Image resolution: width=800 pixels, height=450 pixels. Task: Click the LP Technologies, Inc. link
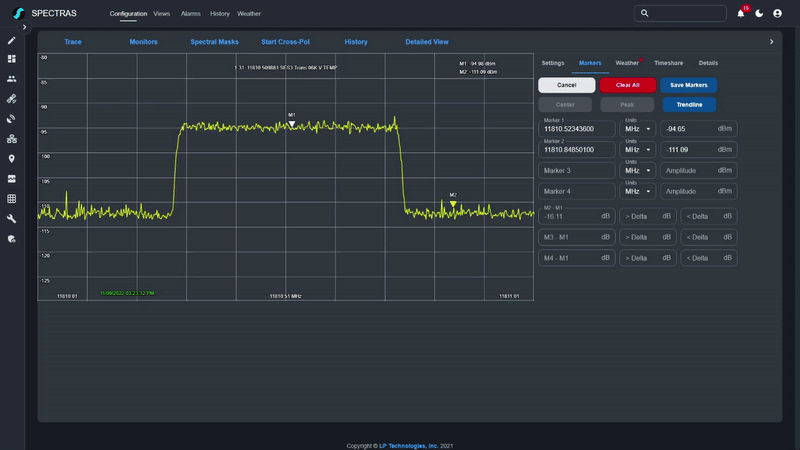point(408,446)
